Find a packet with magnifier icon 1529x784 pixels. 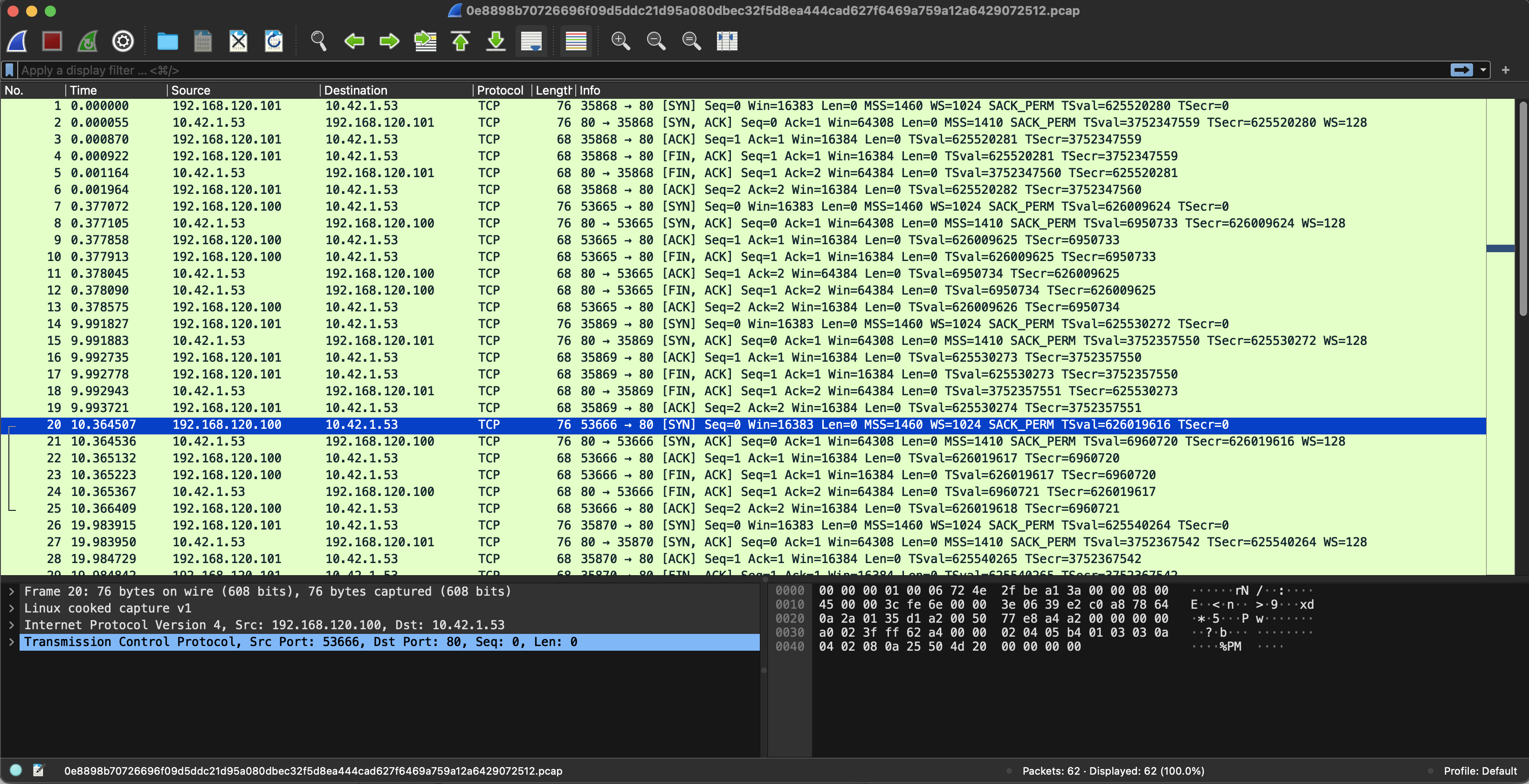tap(319, 41)
